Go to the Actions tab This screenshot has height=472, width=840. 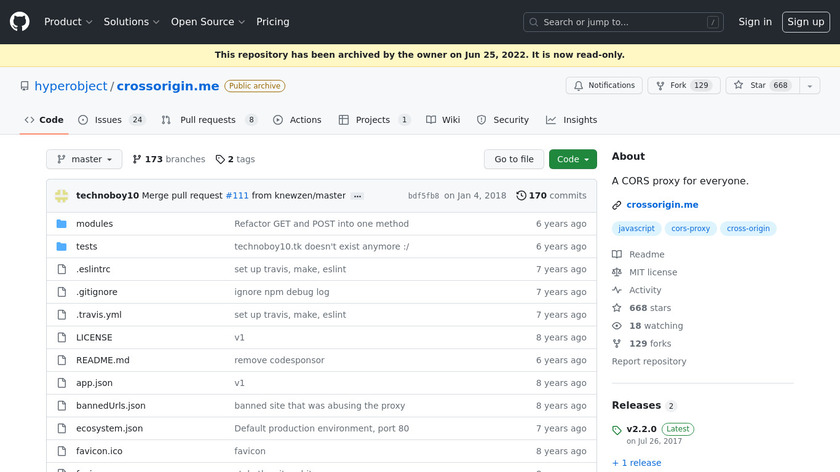pos(297,120)
